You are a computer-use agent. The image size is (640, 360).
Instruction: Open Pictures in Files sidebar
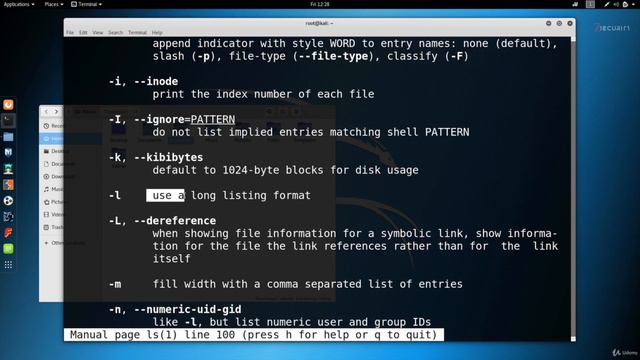pos(53,202)
